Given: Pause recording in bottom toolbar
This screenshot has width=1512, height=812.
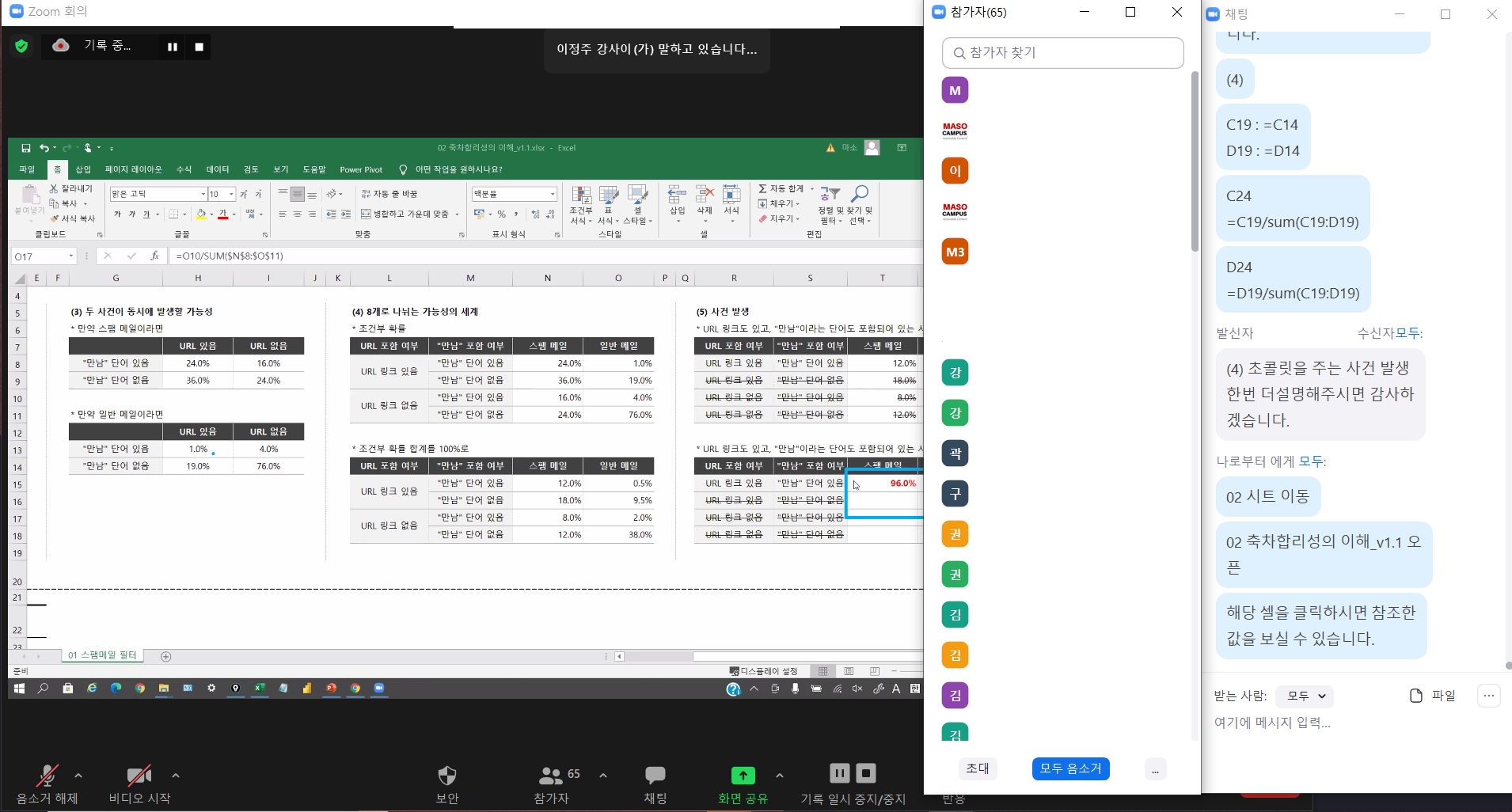Looking at the screenshot, I should (839, 773).
